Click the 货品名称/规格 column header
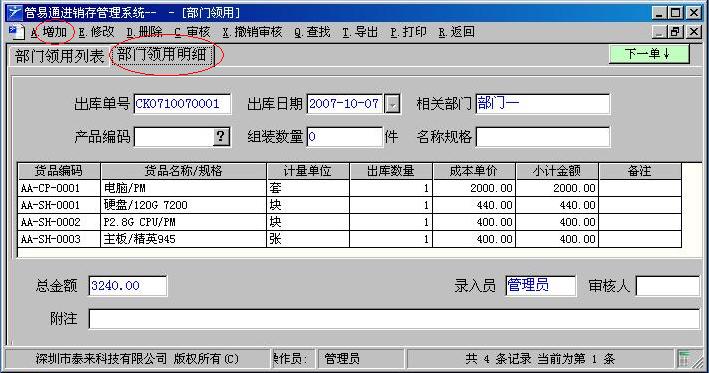Viewport: 709px width, 373px height. (x=184, y=171)
